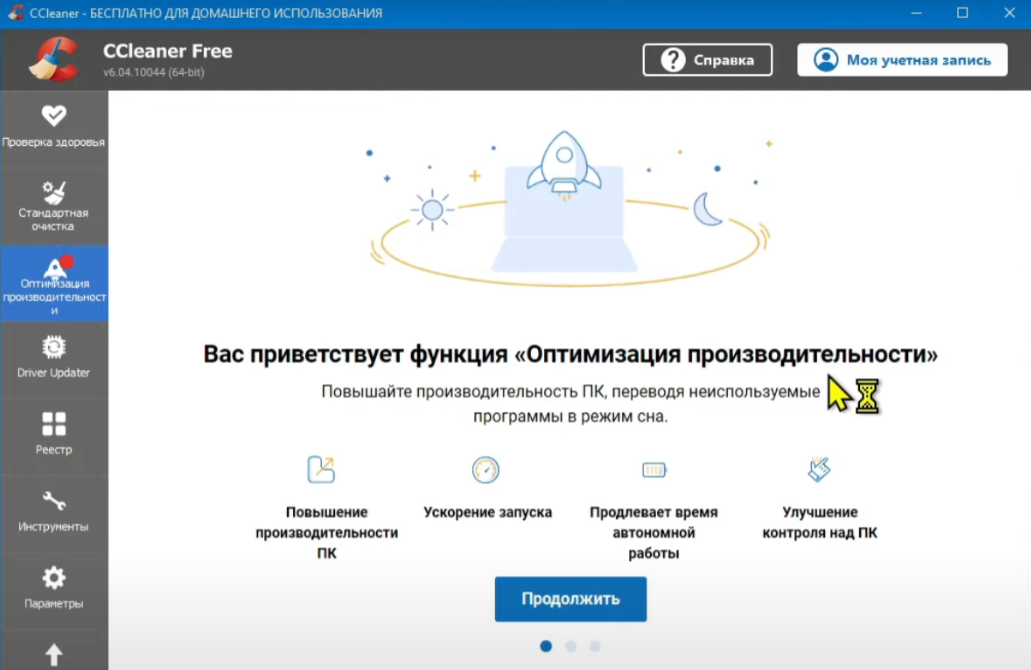
Task: Select the Инструменты sidebar label
Action: pyautogui.click(x=54, y=527)
